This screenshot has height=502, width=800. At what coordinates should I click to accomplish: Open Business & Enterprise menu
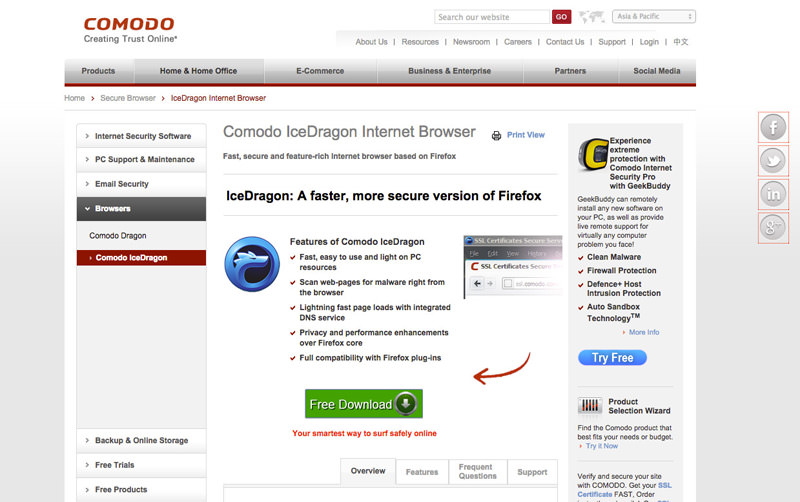point(449,71)
